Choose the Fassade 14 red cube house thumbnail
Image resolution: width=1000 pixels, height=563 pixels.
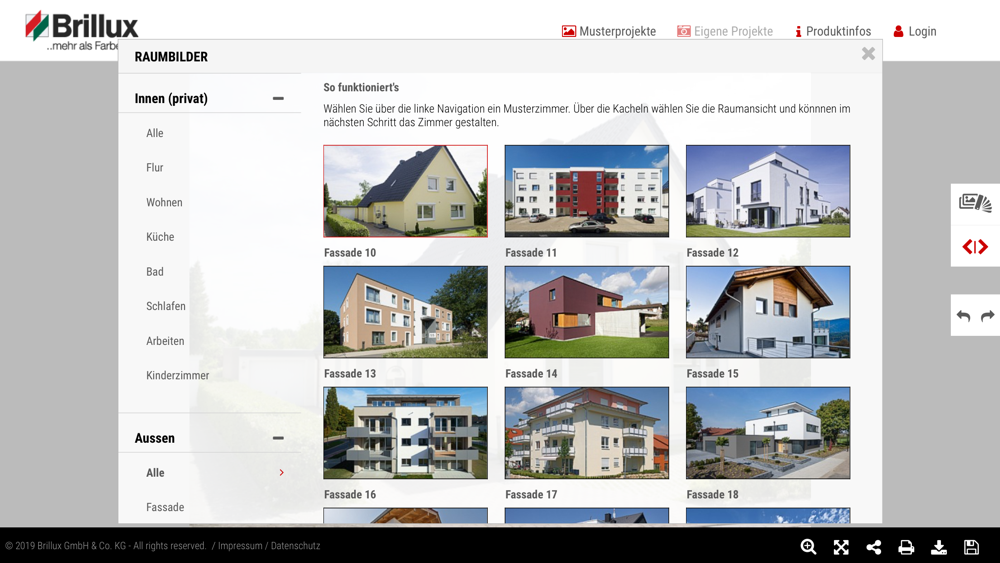click(x=587, y=312)
